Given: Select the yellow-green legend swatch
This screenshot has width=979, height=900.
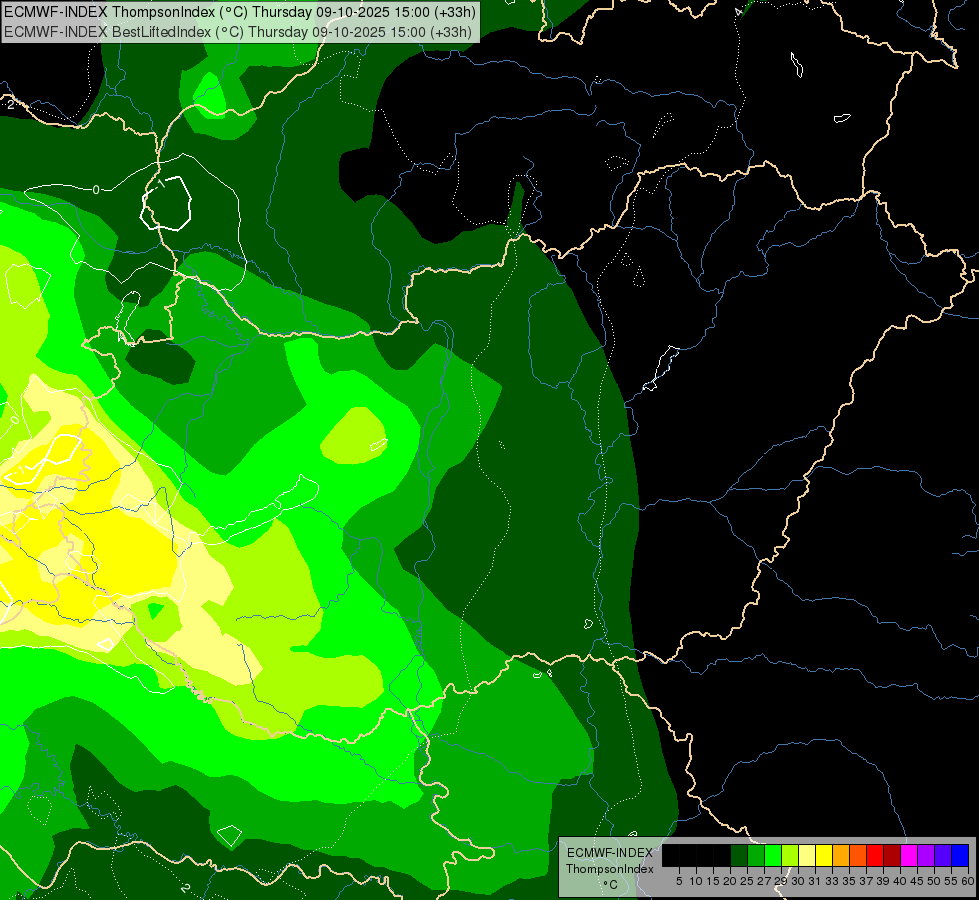Looking at the screenshot, I should [790, 855].
